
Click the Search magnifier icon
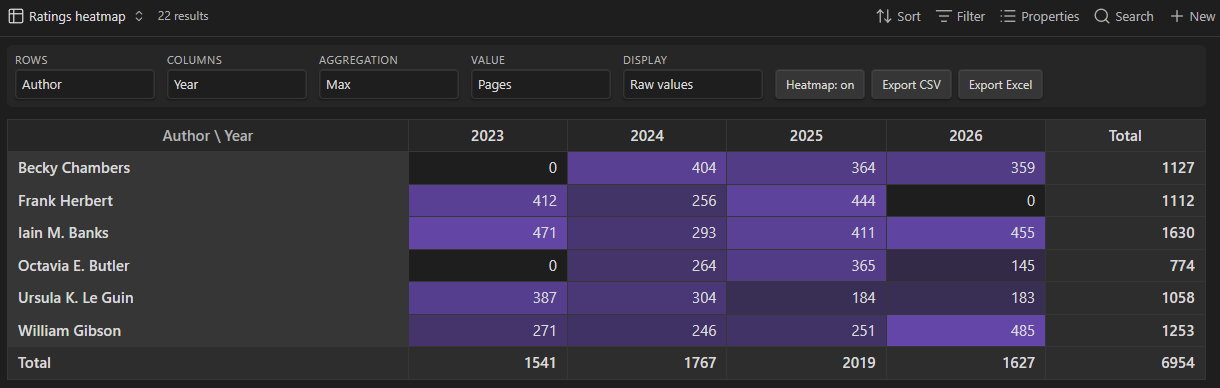(x=1102, y=16)
